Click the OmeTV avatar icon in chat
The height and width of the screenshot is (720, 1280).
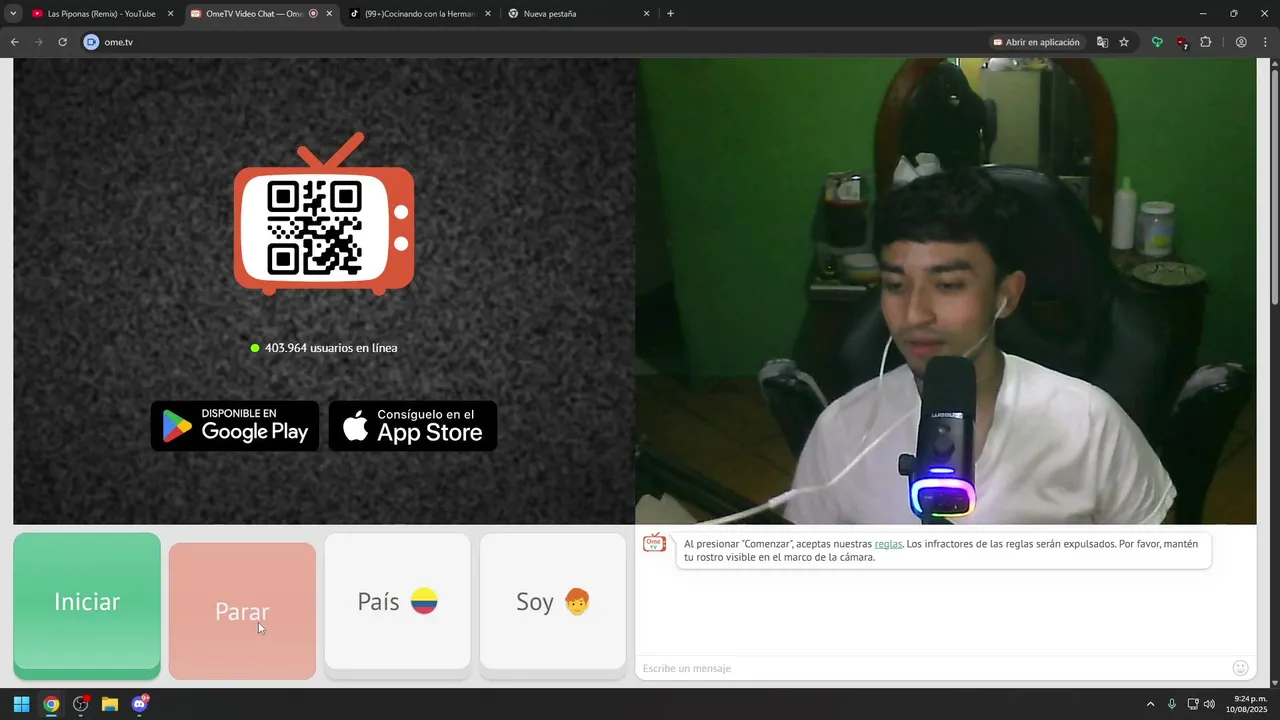click(655, 543)
